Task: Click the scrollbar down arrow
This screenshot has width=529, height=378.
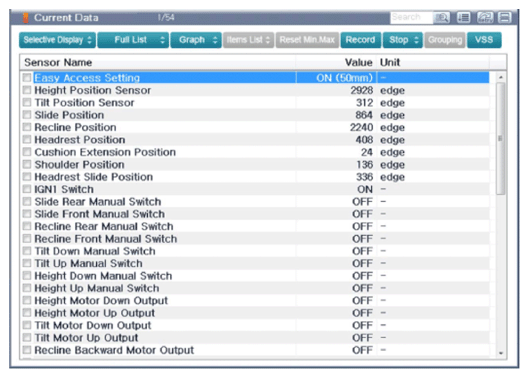Action: tap(501, 353)
